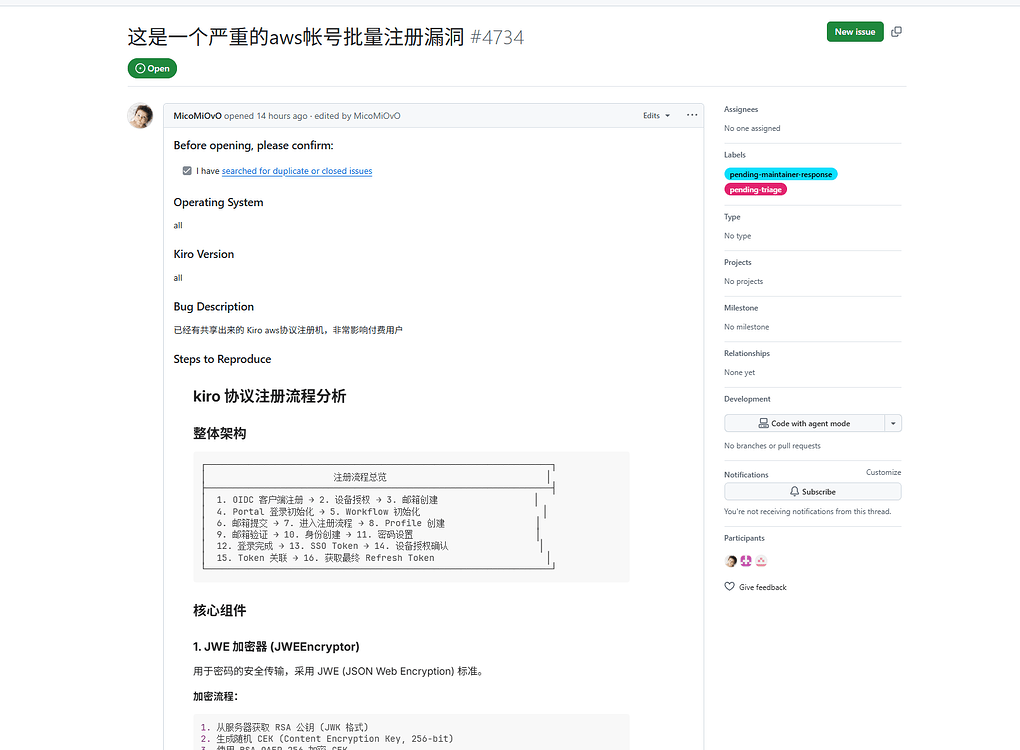This screenshot has width=1020, height=750.
Task: Click the first participant avatar
Action: click(x=731, y=561)
